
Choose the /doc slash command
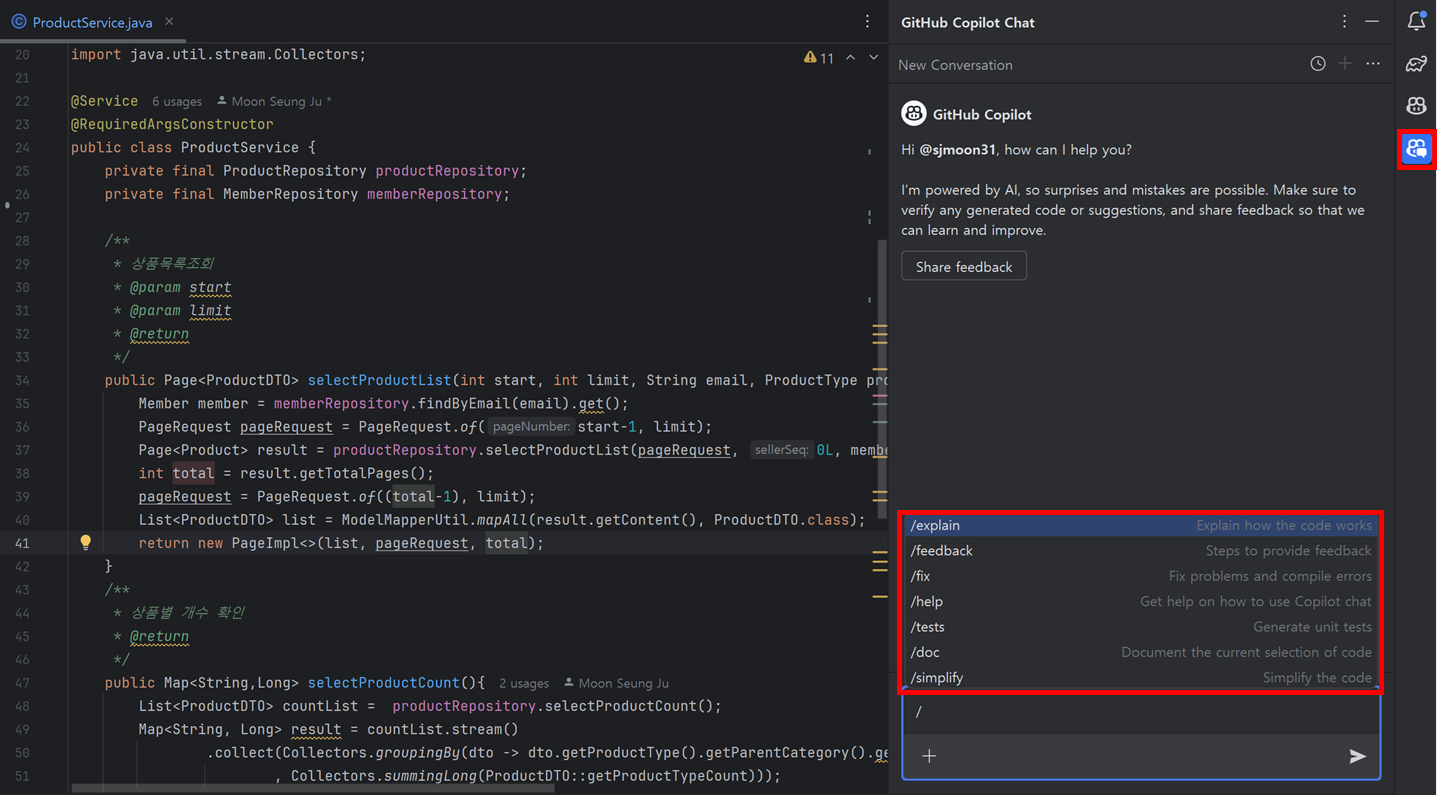tap(1141, 652)
